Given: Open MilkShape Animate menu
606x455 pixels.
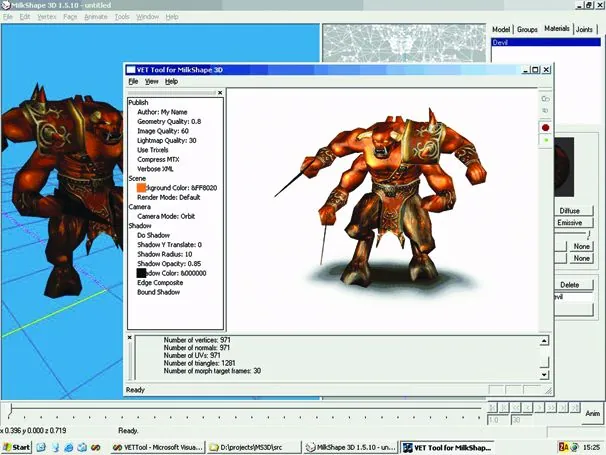Looking at the screenshot, I should [x=96, y=17].
